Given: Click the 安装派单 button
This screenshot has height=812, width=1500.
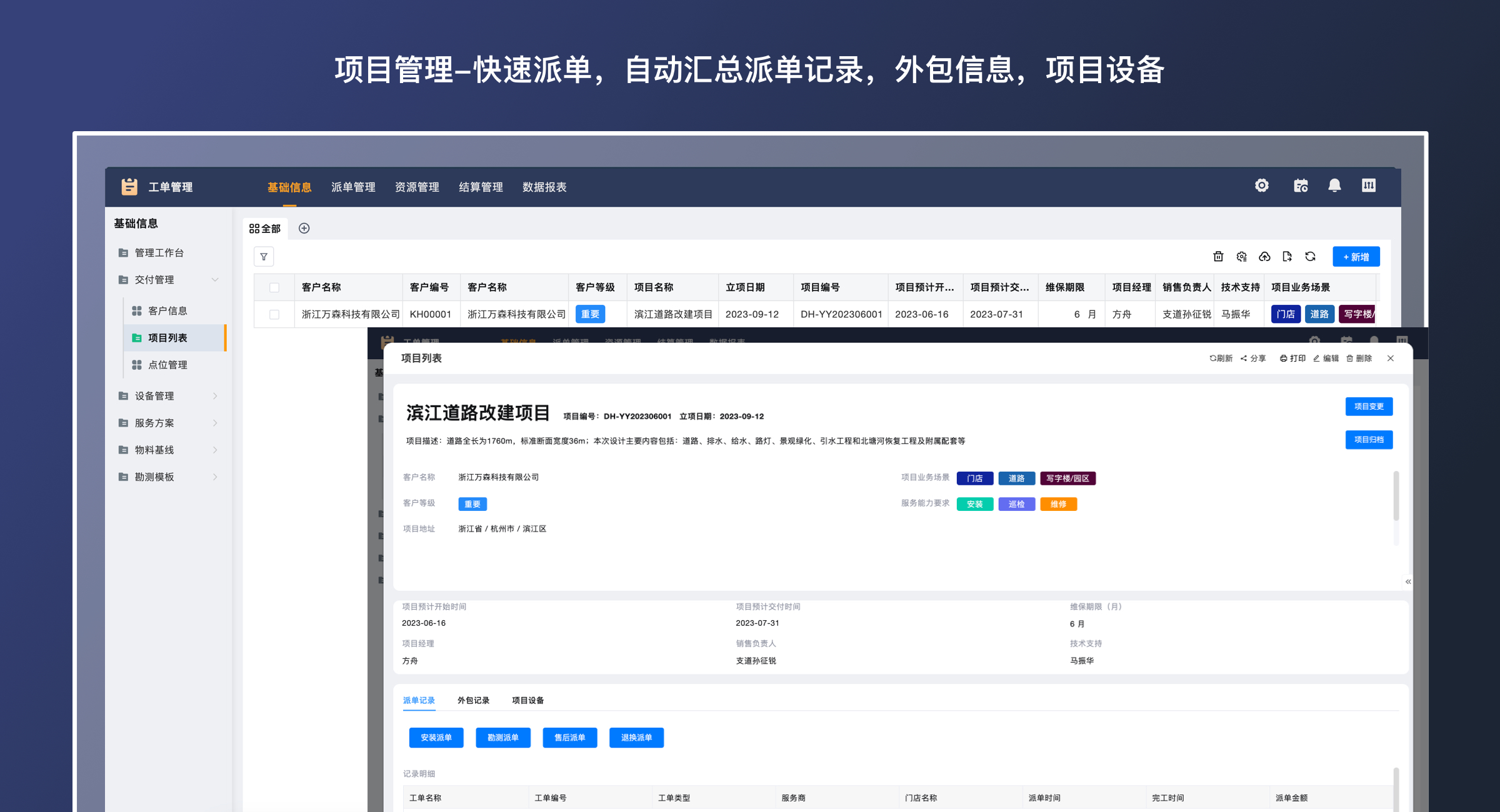Looking at the screenshot, I should [436, 738].
